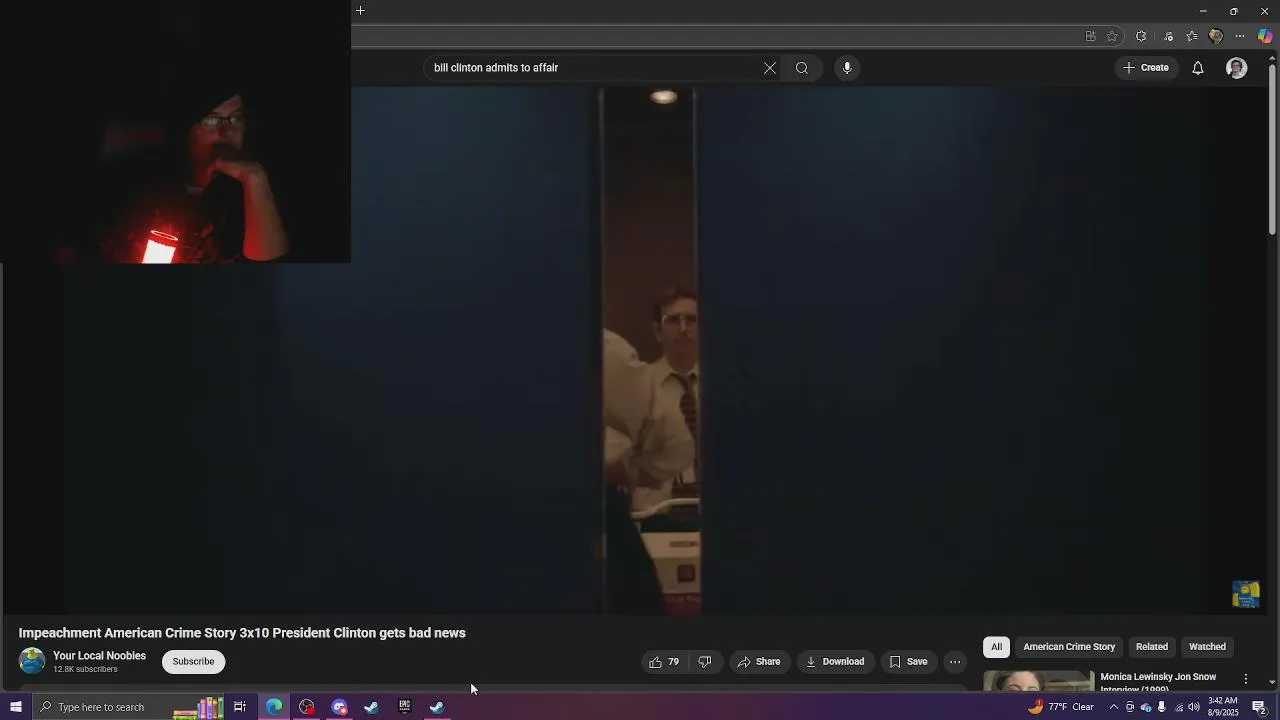Image resolution: width=1280 pixels, height=720 pixels.
Task: Subscribe to Your Local Noobies
Action: point(193,662)
